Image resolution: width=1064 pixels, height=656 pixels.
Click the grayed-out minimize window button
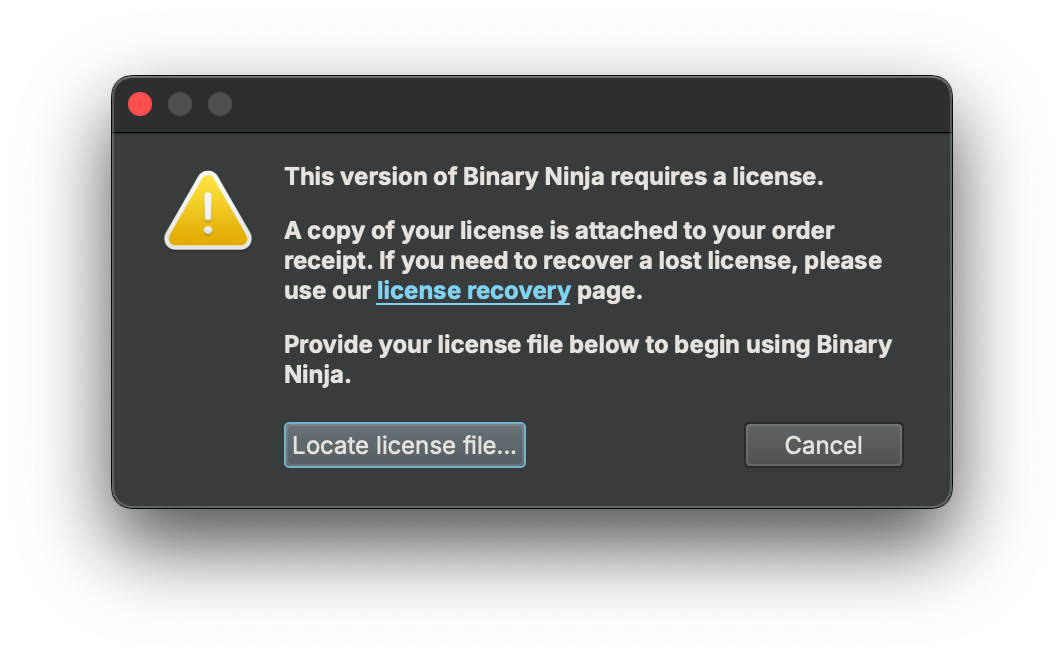pyautogui.click(x=180, y=104)
